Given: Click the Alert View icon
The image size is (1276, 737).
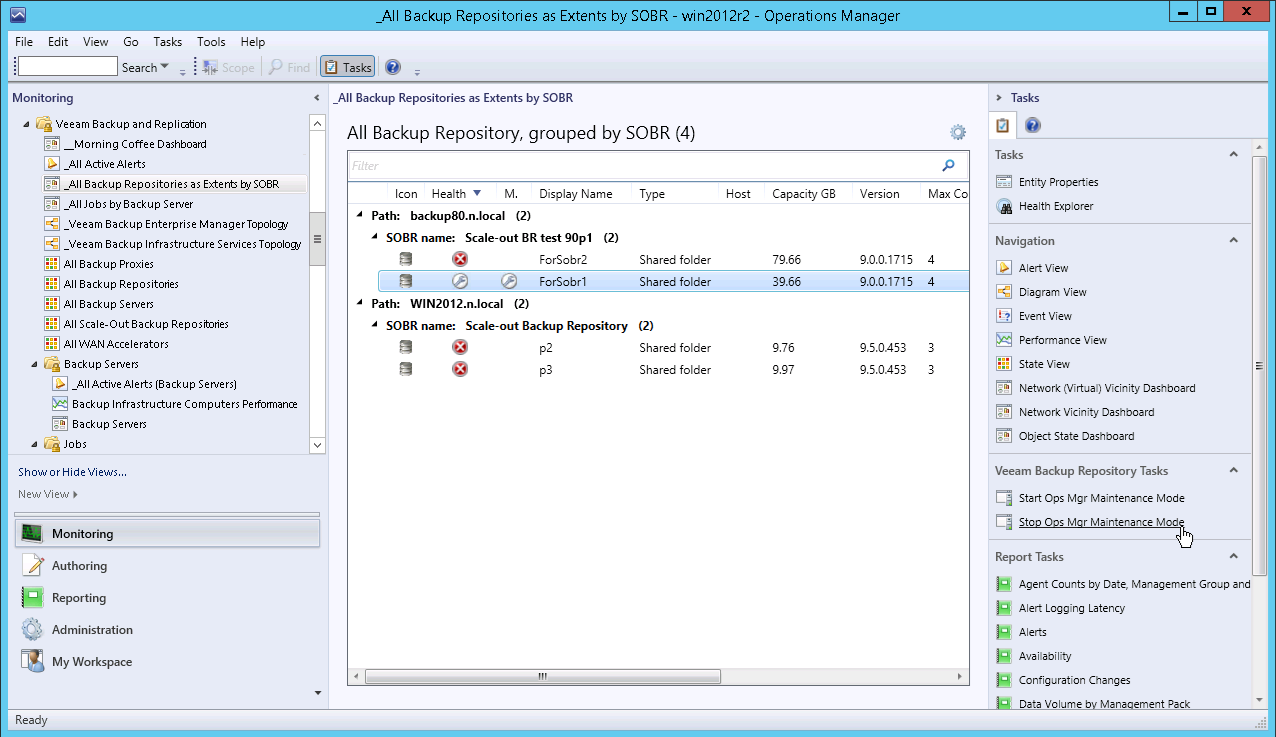Looking at the screenshot, I should [x=1004, y=268].
